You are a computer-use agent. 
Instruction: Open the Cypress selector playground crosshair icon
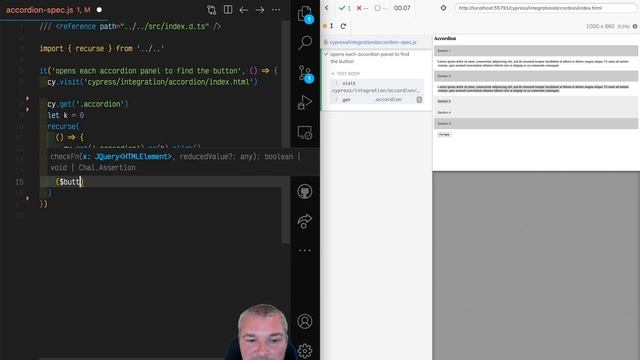pos(443,8)
